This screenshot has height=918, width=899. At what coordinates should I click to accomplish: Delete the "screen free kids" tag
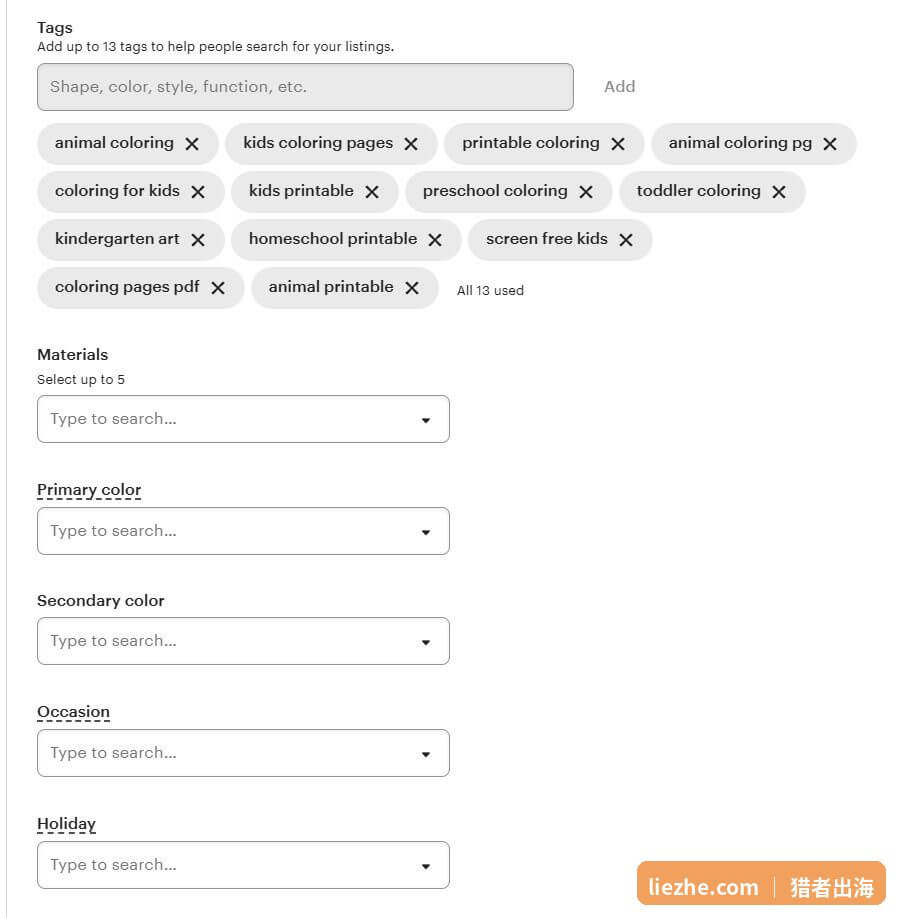[x=626, y=240]
